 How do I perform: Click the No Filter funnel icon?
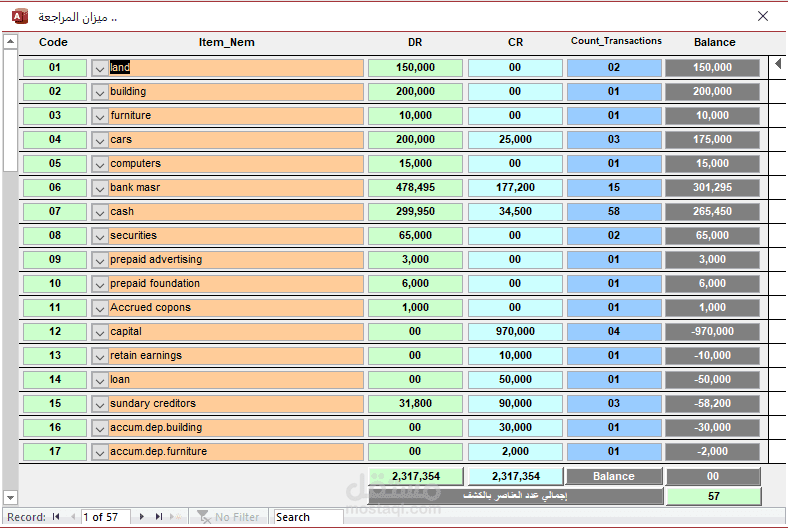point(204,516)
